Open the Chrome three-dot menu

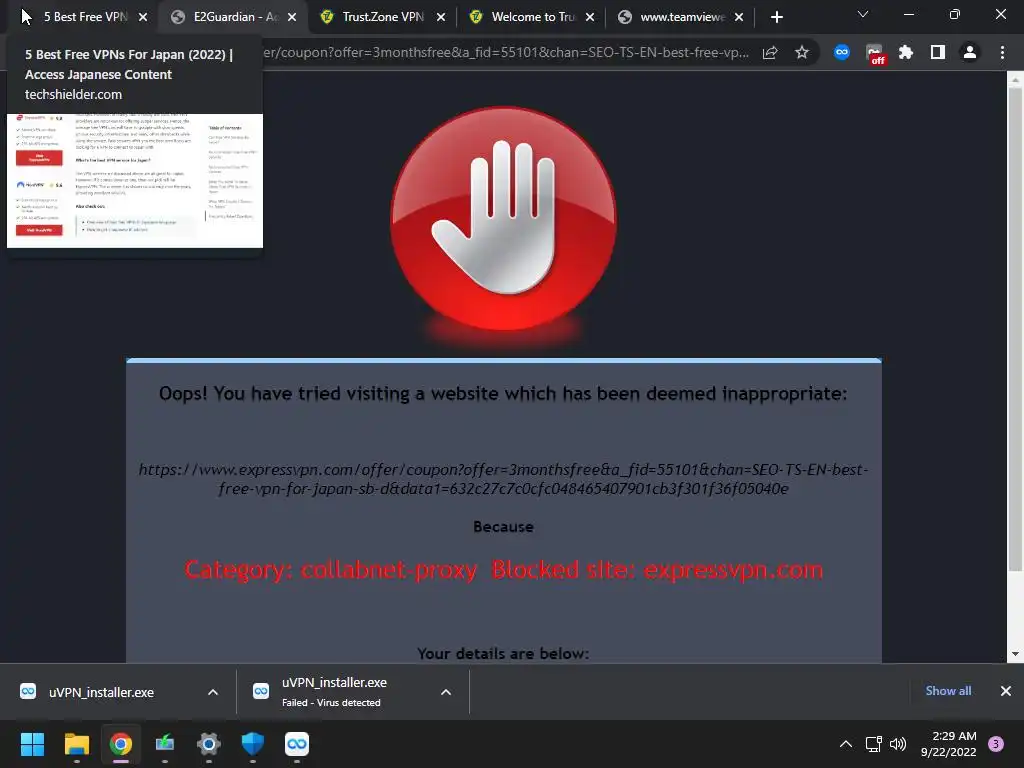coord(1002,52)
